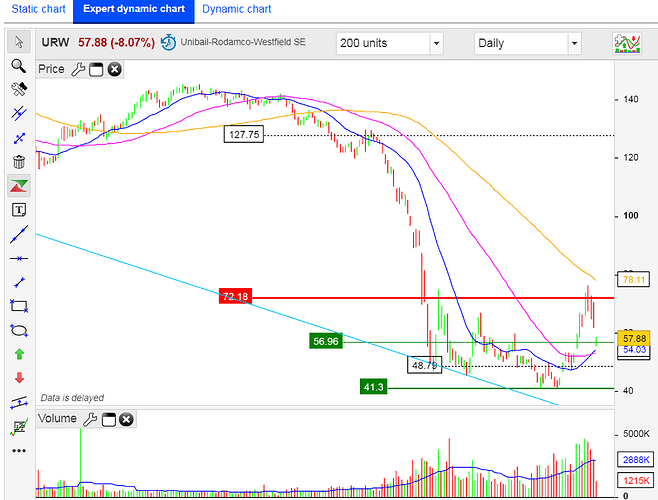Select the text annotation tool
Viewport: 658px width, 500px height.
[x=18, y=210]
